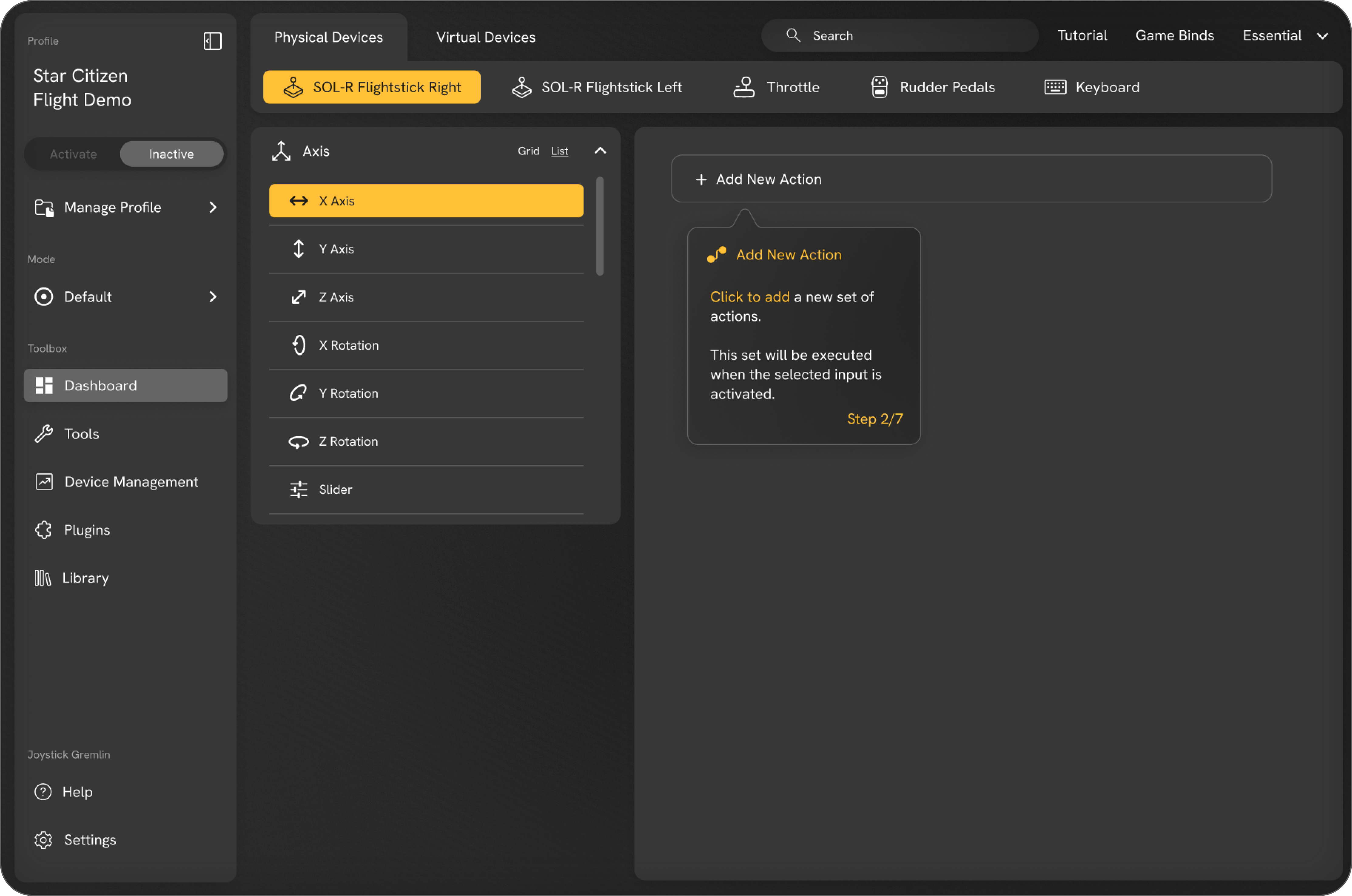1352x896 pixels.
Task: Collapse the sidebar panel icon
Action: coord(212,41)
